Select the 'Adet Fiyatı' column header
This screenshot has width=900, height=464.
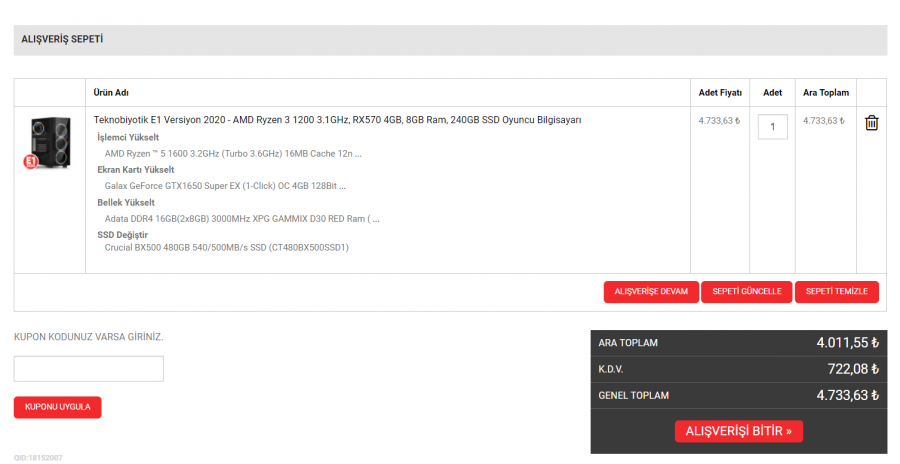tap(720, 92)
